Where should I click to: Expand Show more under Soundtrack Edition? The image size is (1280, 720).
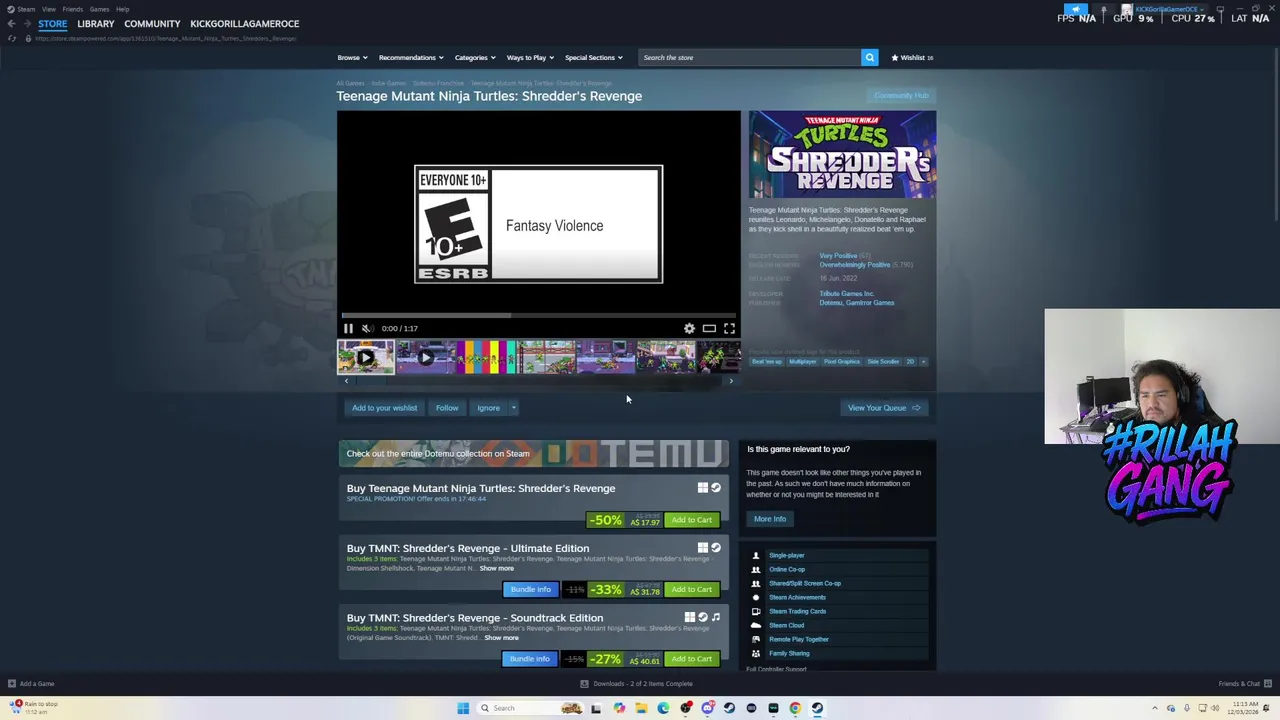(x=502, y=638)
